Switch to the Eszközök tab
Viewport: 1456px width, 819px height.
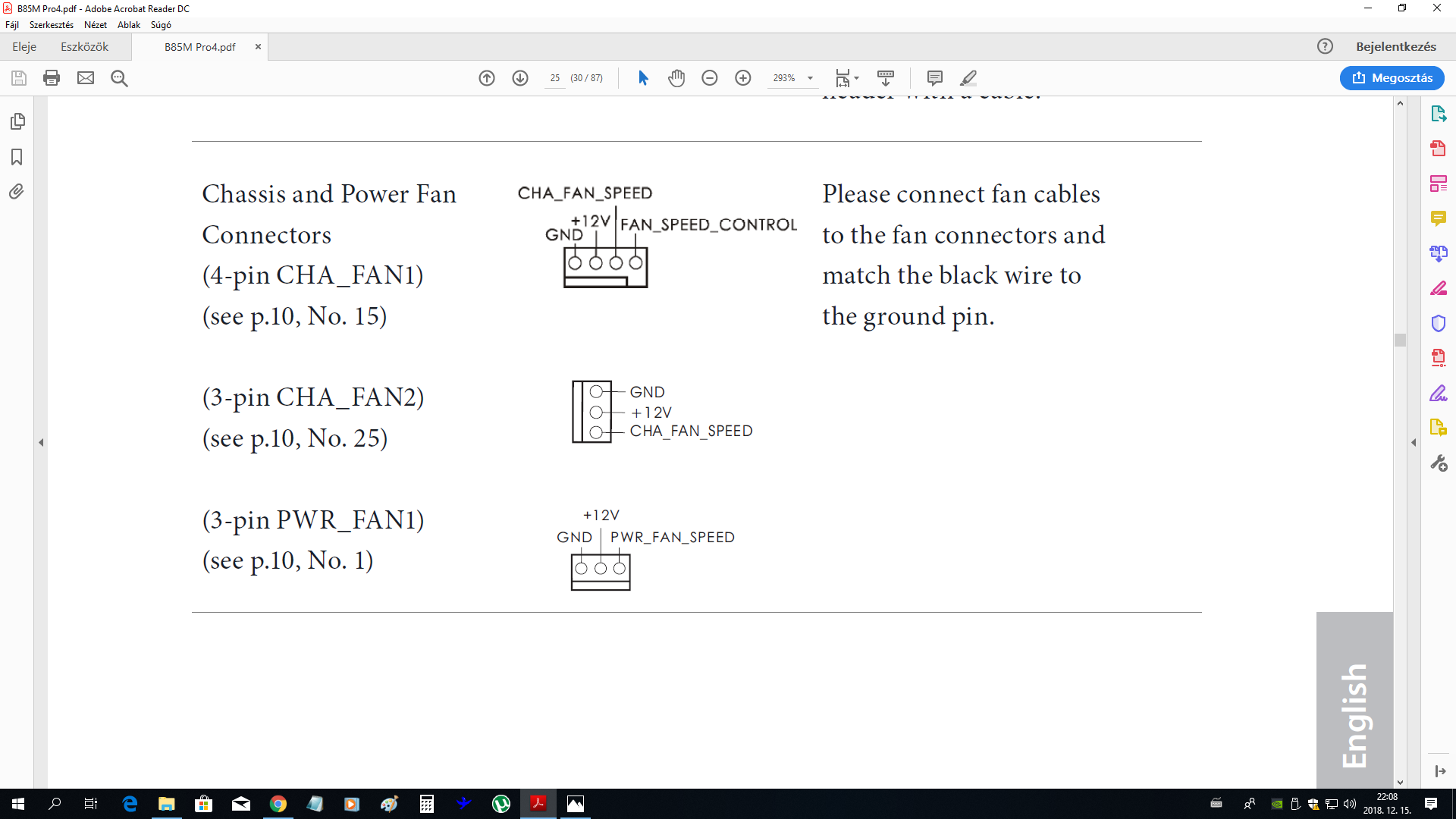84,47
